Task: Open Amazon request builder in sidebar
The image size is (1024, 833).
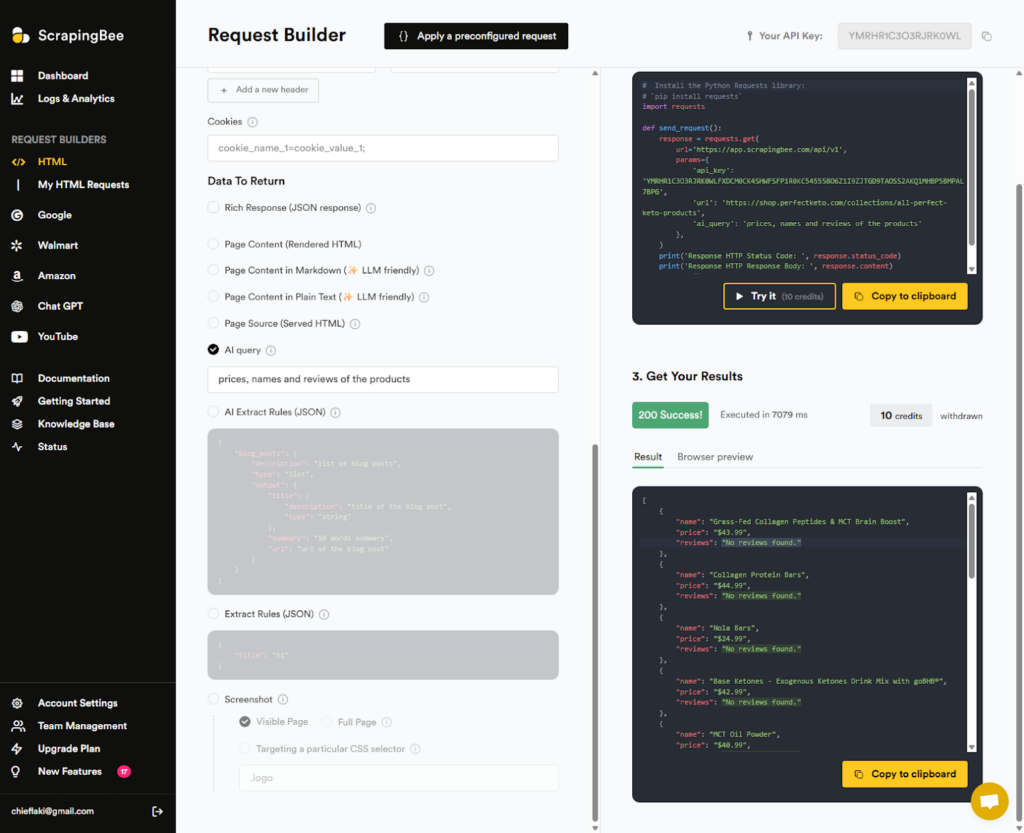Action: click(56, 276)
